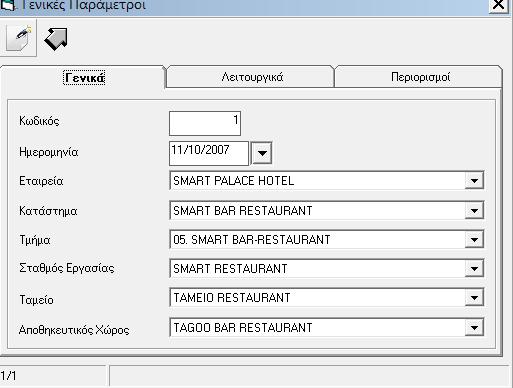Click the SMART RESTAURANT workstation value
Image resolution: width=513 pixels, height=388 pixels.
tap(230, 269)
